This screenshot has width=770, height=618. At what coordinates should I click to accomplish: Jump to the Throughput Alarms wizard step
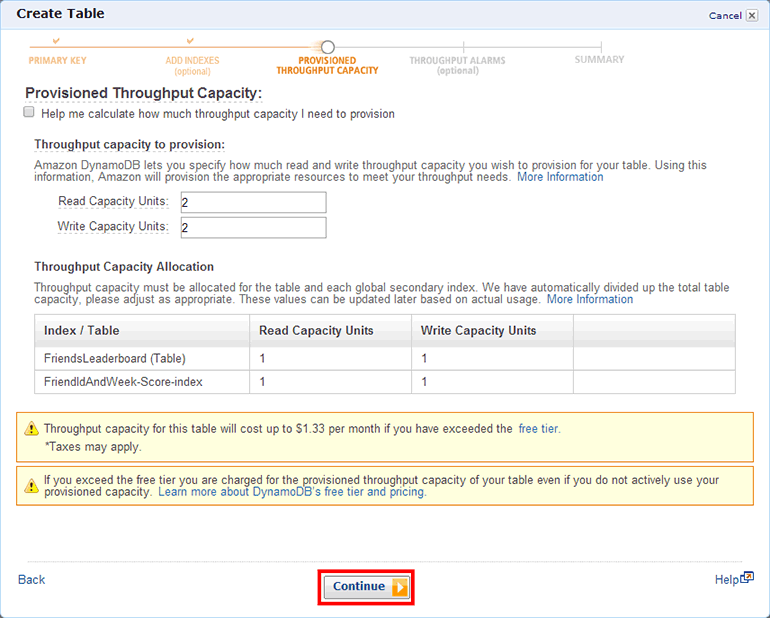pyautogui.click(x=457, y=60)
